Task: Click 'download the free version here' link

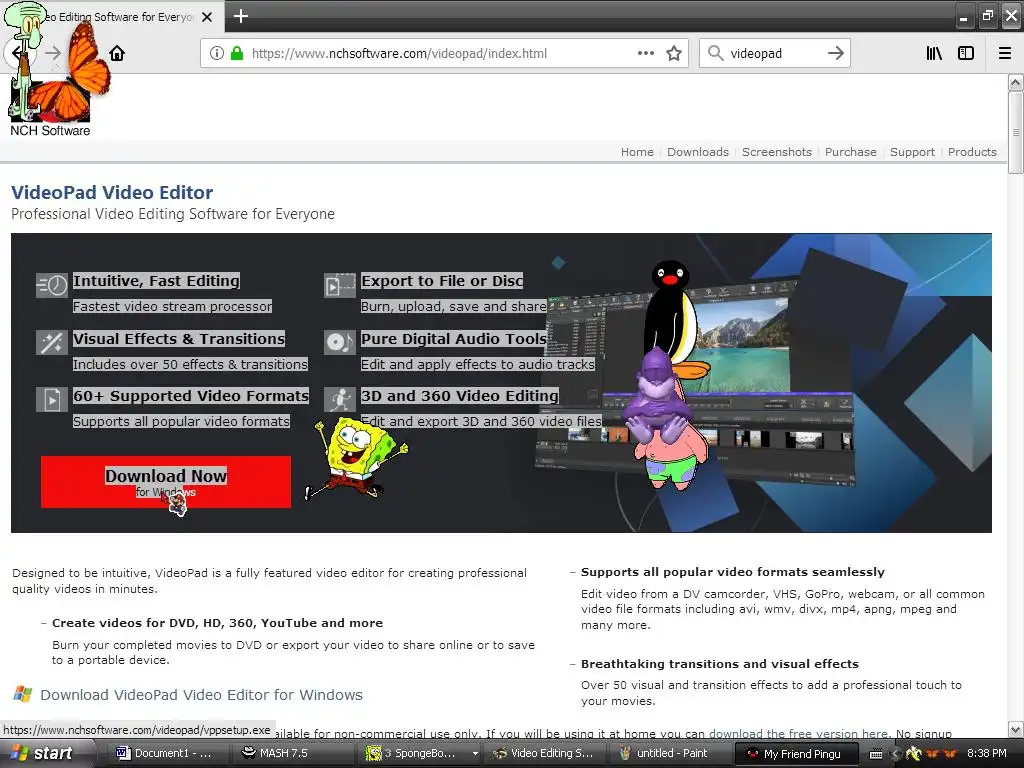Action: click(798, 733)
